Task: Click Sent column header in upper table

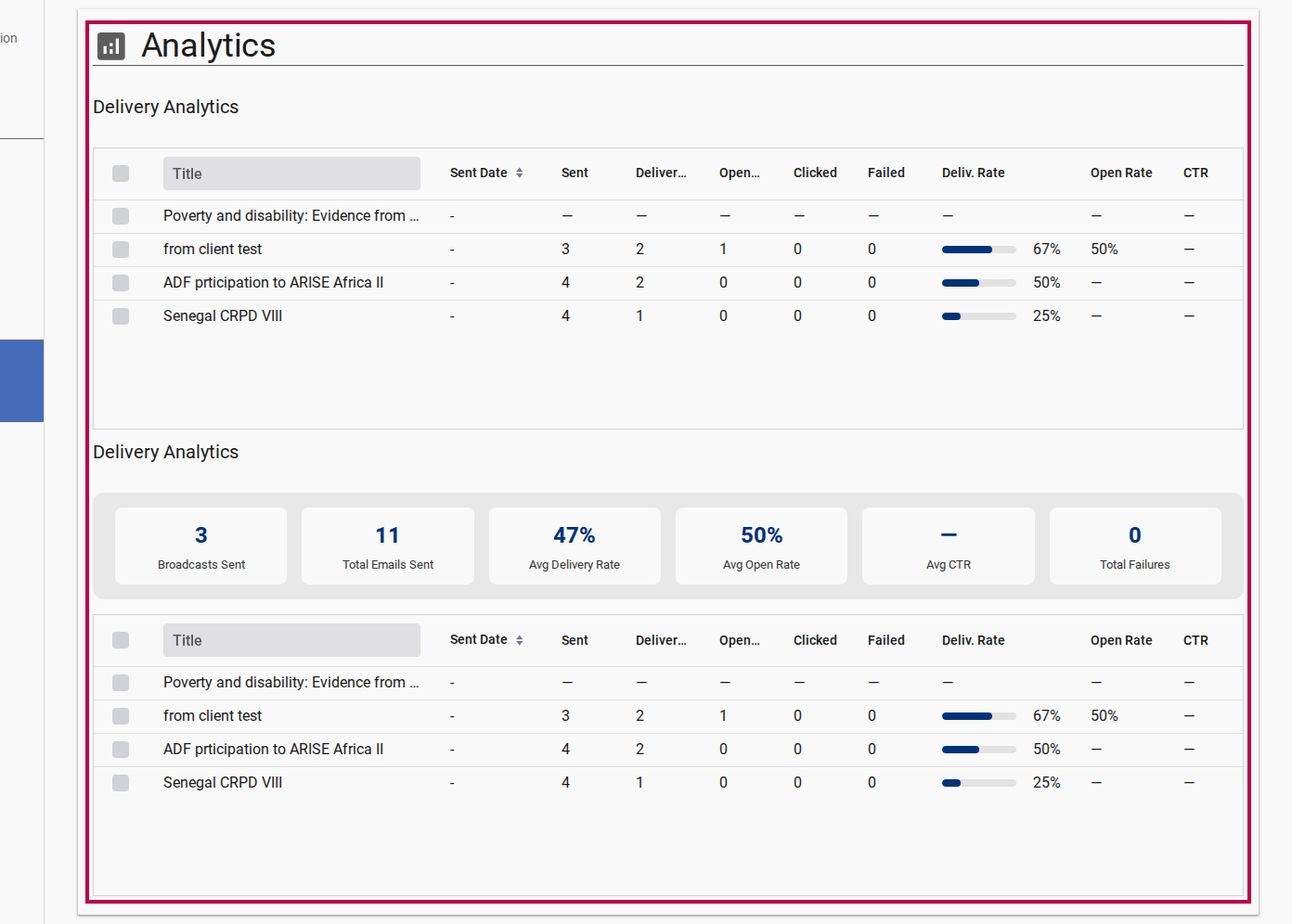Action: point(575,173)
